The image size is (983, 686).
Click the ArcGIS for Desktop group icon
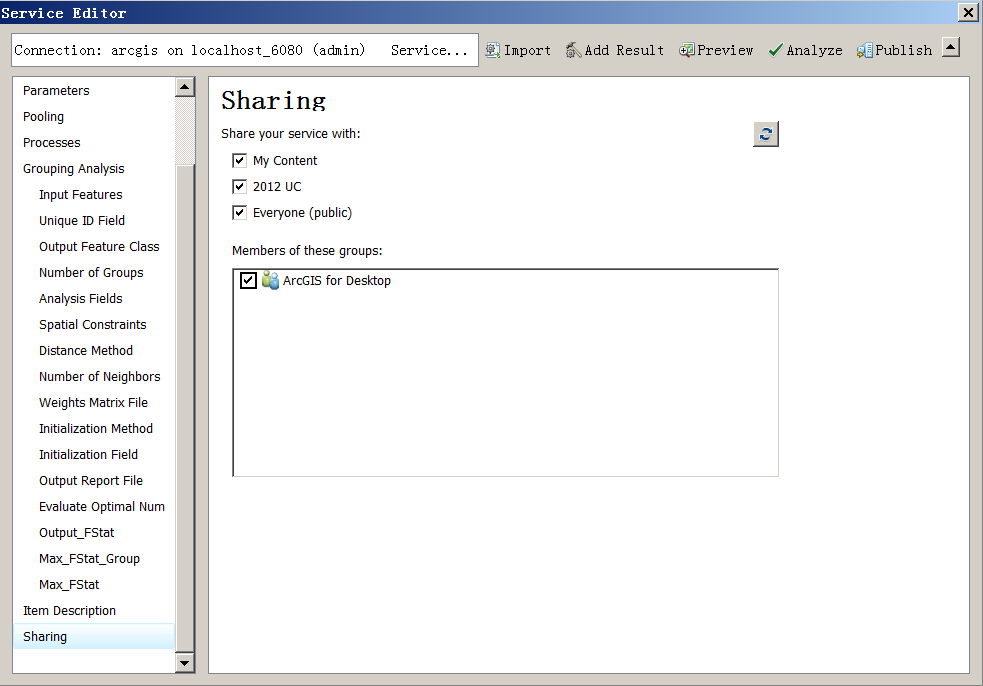pyautogui.click(x=270, y=280)
